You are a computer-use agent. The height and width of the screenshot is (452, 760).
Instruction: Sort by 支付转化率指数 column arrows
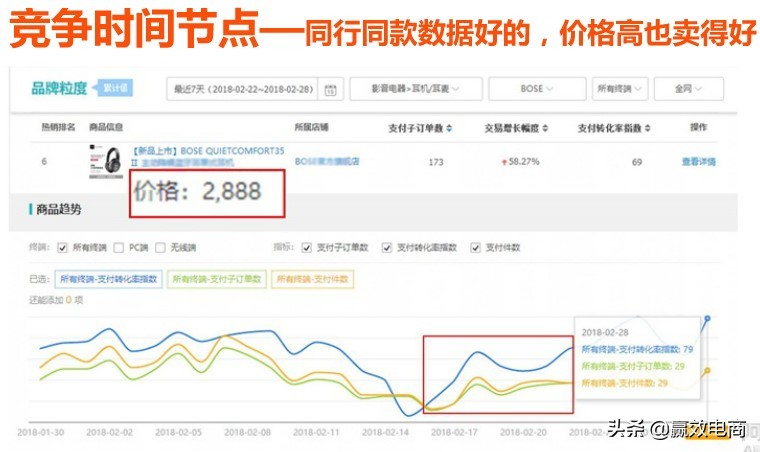[648, 128]
